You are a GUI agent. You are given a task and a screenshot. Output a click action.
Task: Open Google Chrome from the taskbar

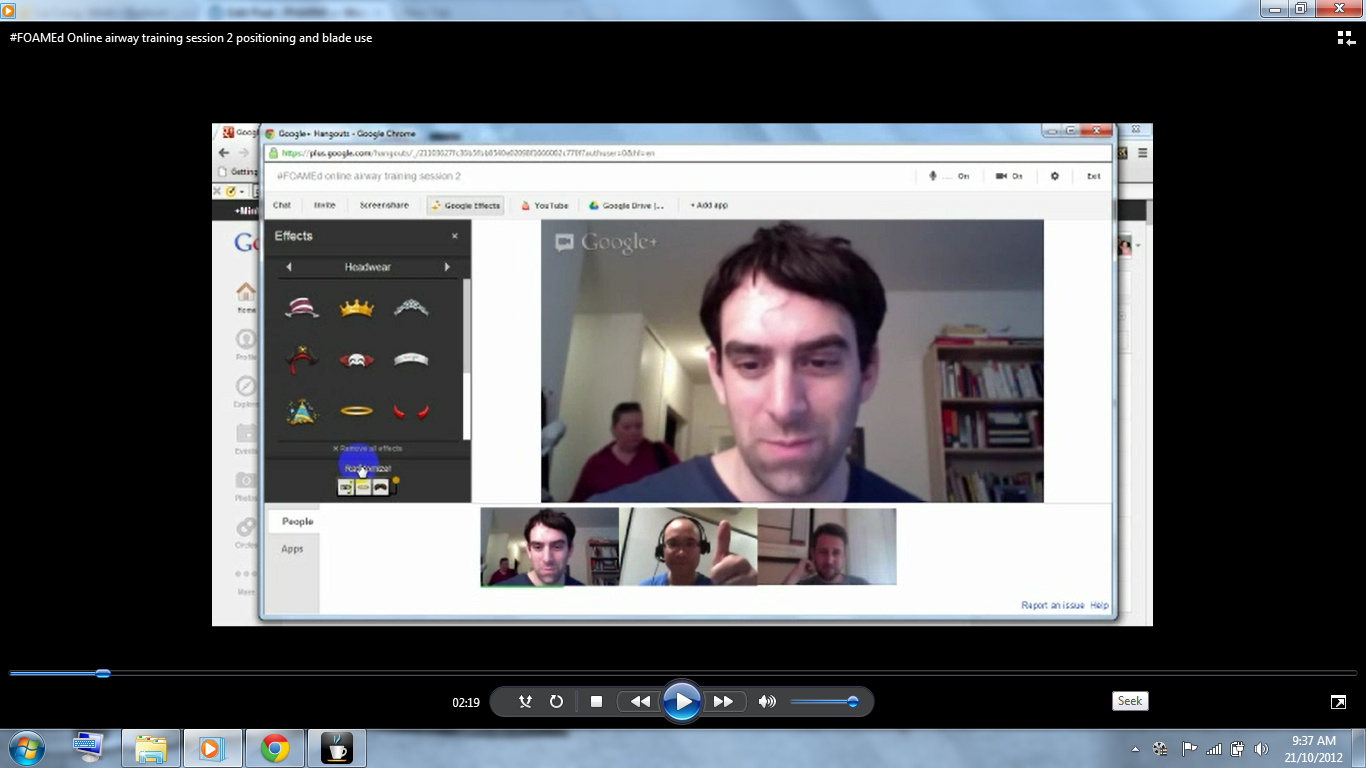click(275, 748)
